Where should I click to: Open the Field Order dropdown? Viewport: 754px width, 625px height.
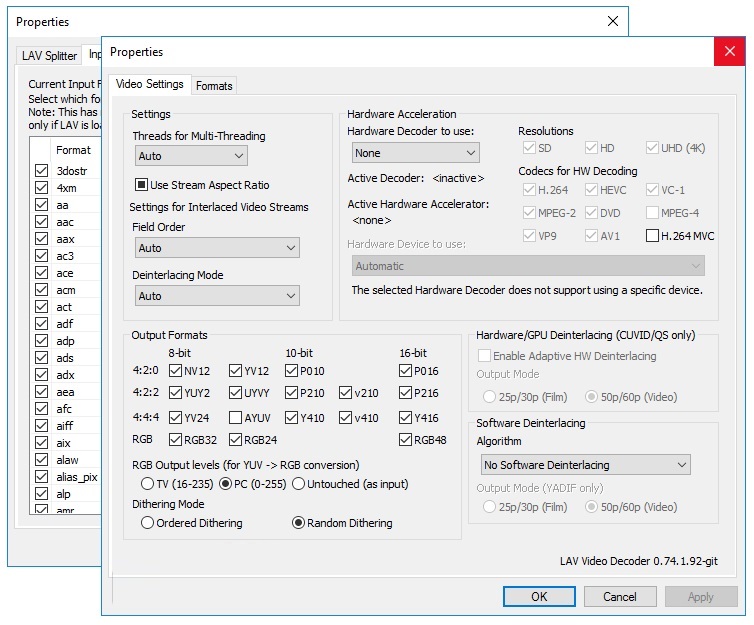(x=217, y=248)
